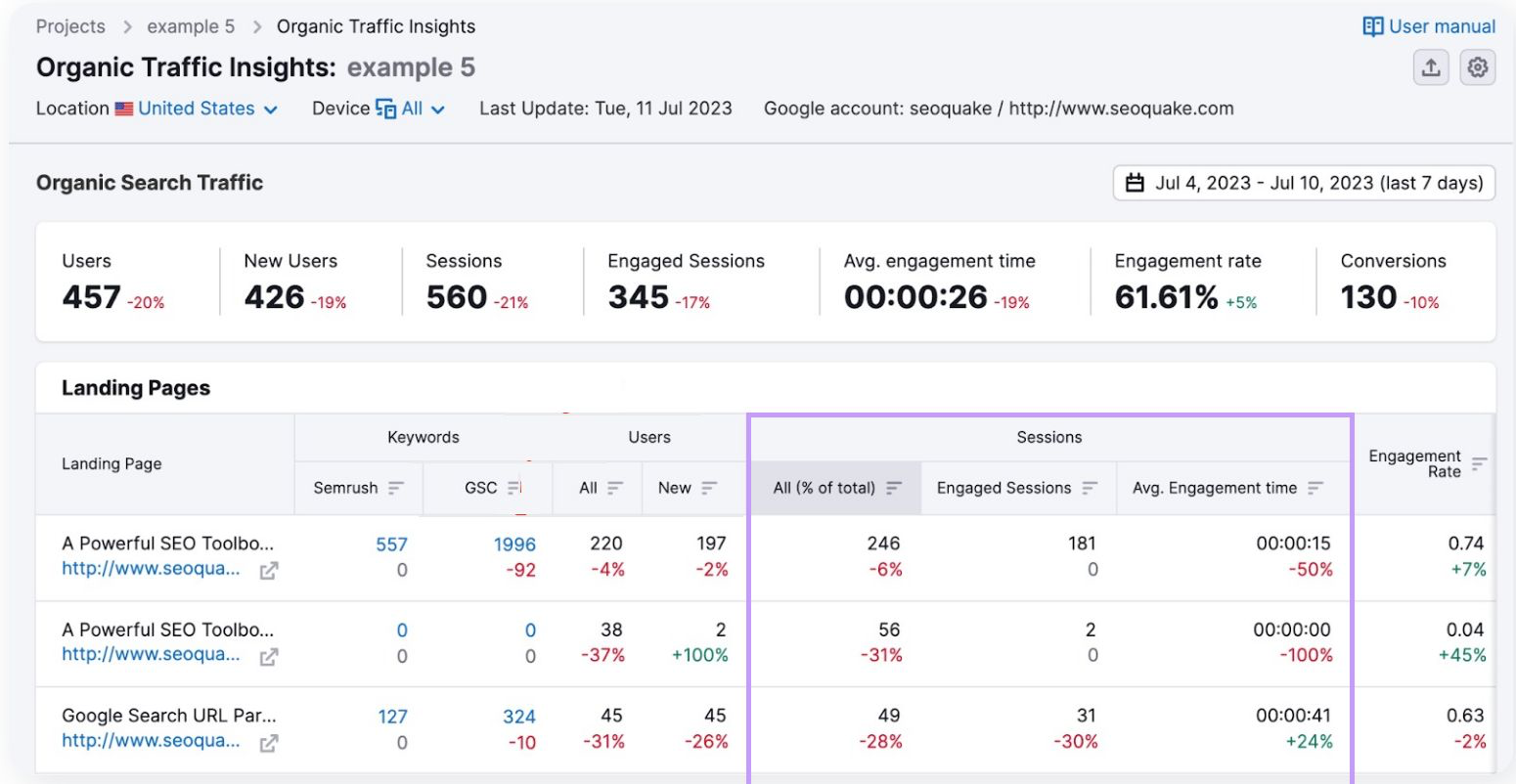This screenshot has width=1516, height=784.
Task: Navigate to Projects via breadcrumb
Action: pyautogui.click(x=69, y=26)
